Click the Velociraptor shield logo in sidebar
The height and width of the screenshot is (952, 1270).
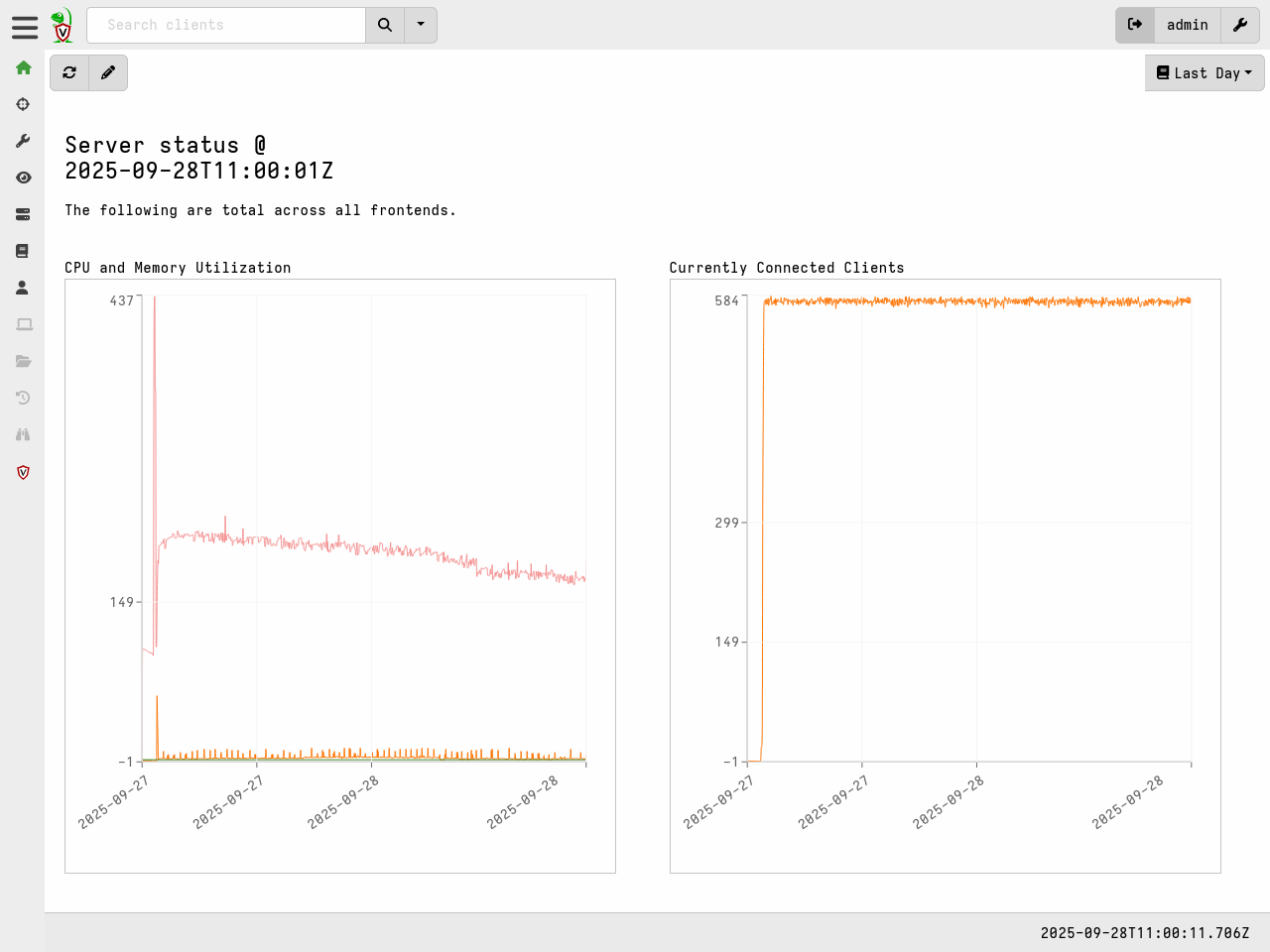23,472
